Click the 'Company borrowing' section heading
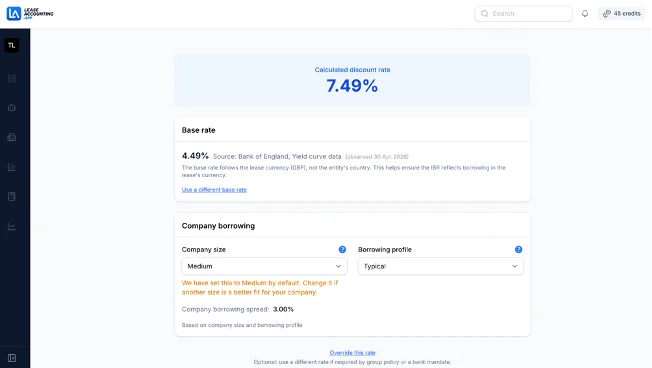The height and width of the screenshot is (368, 652). tap(218, 226)
